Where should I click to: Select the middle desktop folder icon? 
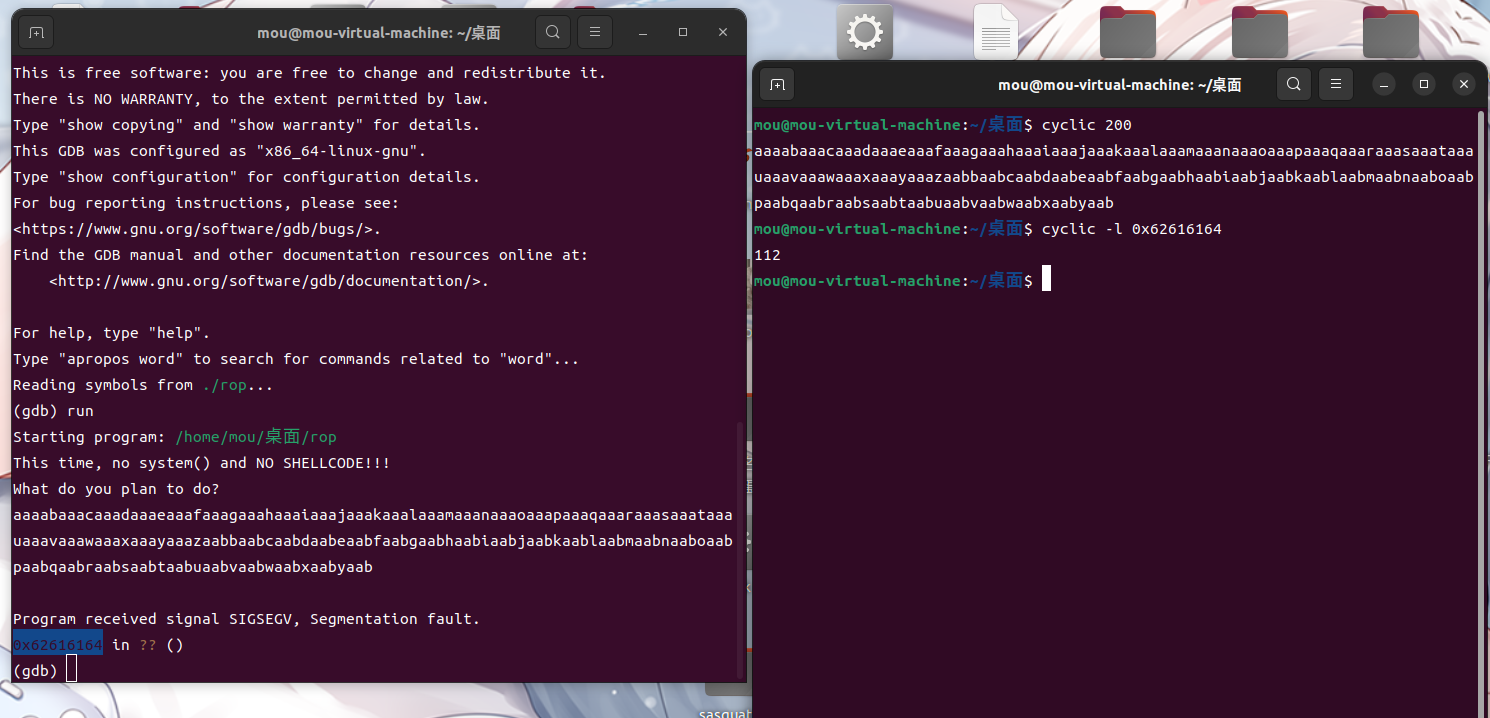(1259, 32)
